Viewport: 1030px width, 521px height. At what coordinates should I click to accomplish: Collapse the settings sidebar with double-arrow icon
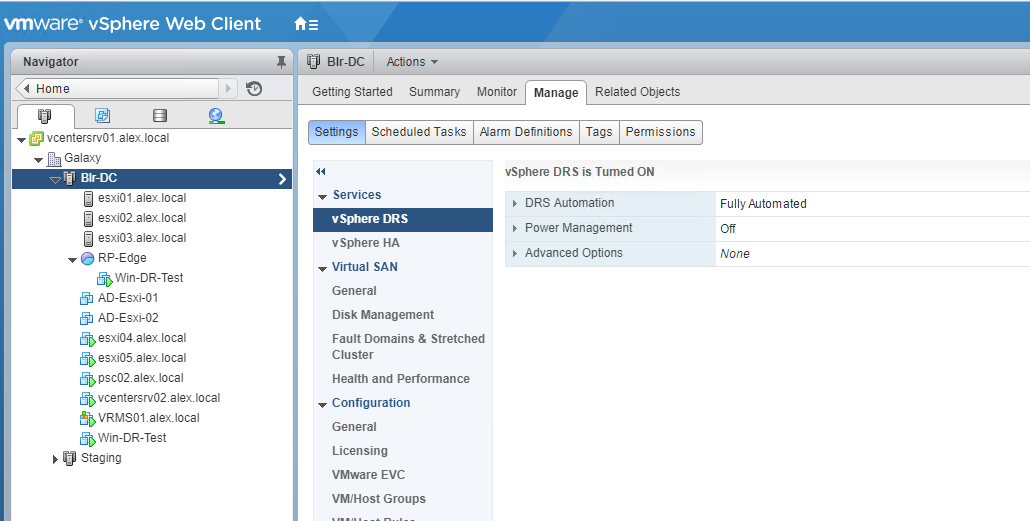pyautogui.click(x=321, y=172)
